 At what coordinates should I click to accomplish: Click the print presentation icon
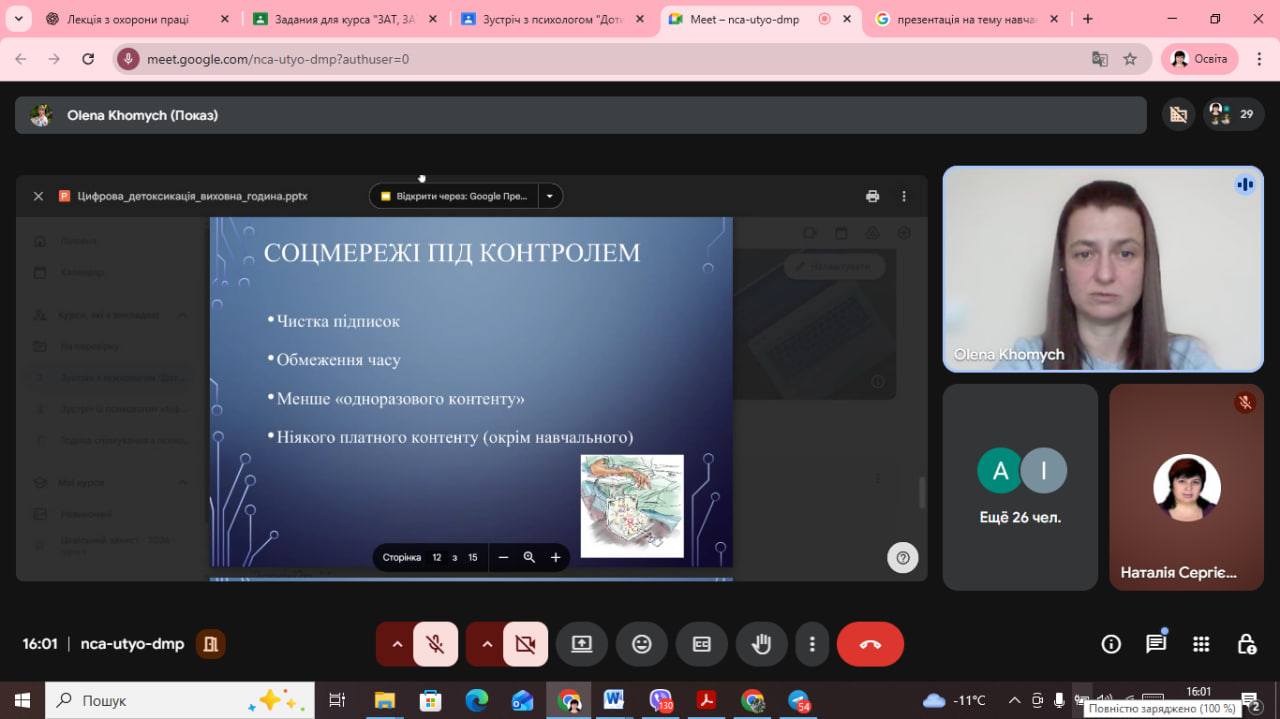872,196
